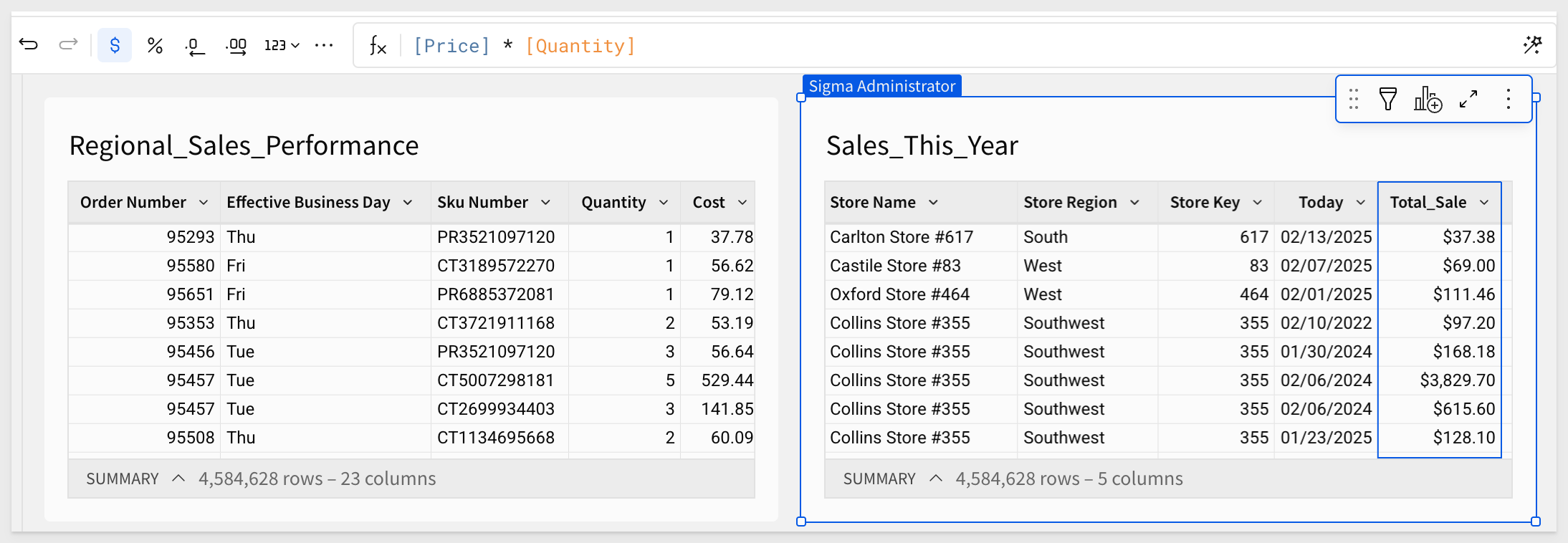
Task: Select the Regional_Sales_Performance title
Action: click(x=244, y=145)
